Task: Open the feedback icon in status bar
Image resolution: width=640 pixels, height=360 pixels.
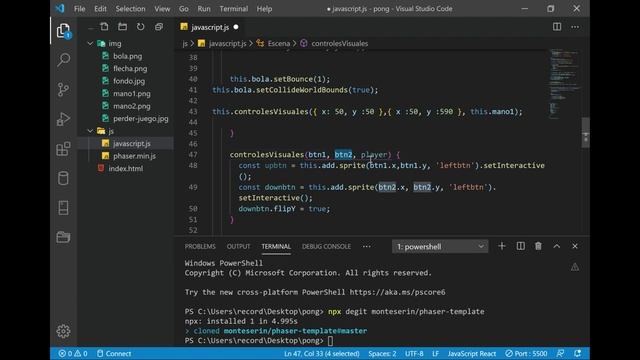Action: [560, 353]
